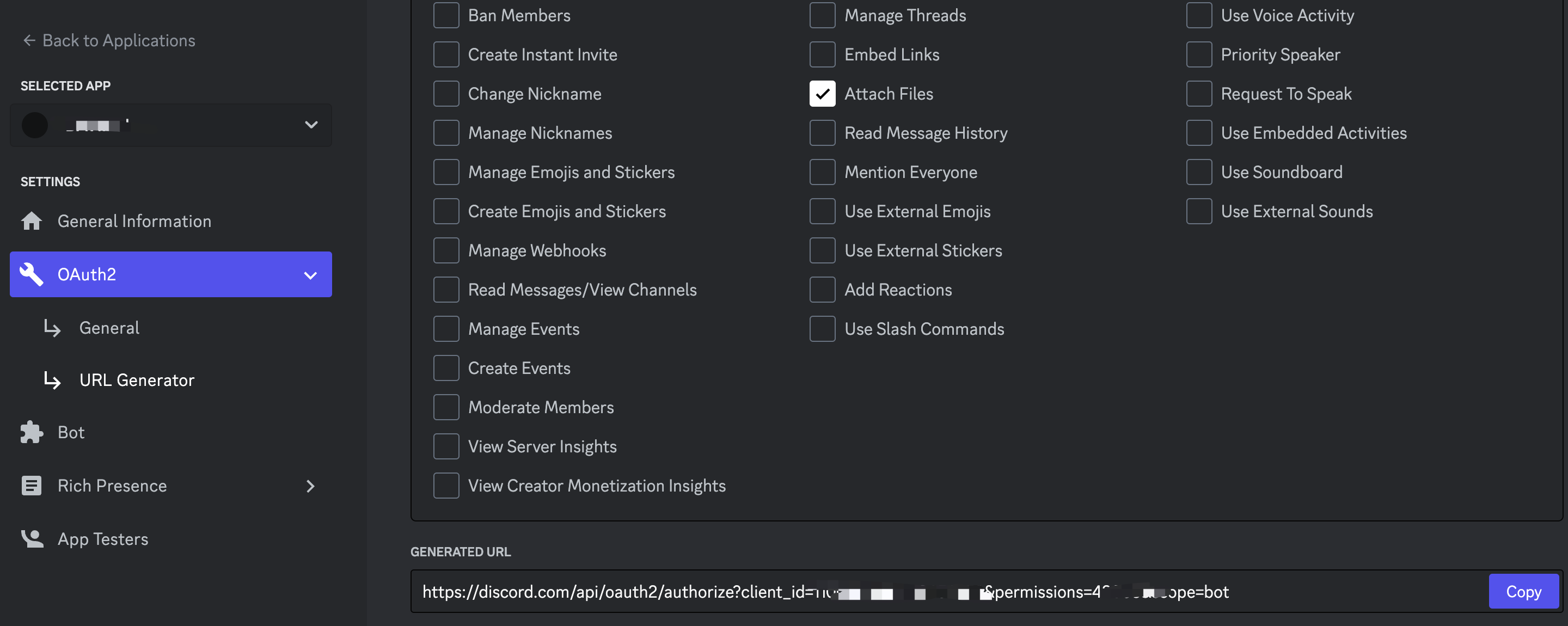Click the sub-arrow icon beside URL Generator

(x=52, y=381)
